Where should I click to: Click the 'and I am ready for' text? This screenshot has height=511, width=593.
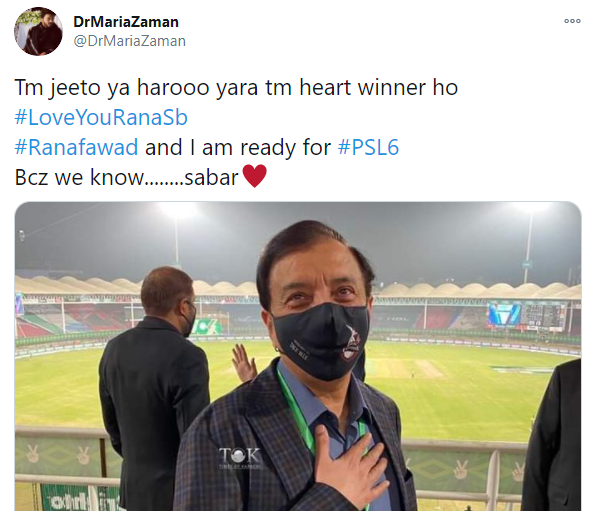coord(238,147)
